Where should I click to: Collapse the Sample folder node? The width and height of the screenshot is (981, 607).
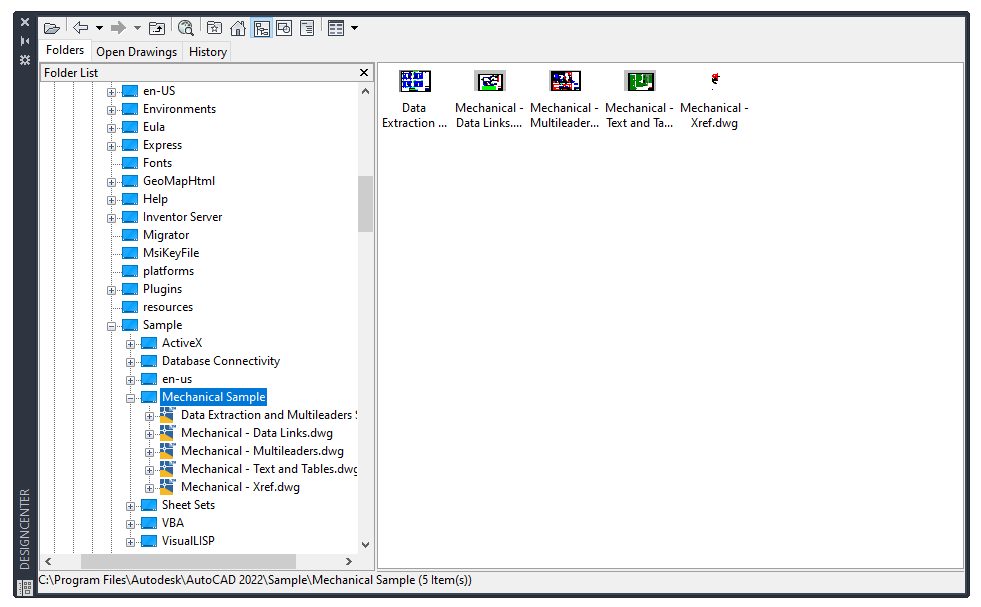[x=111, y=326]
